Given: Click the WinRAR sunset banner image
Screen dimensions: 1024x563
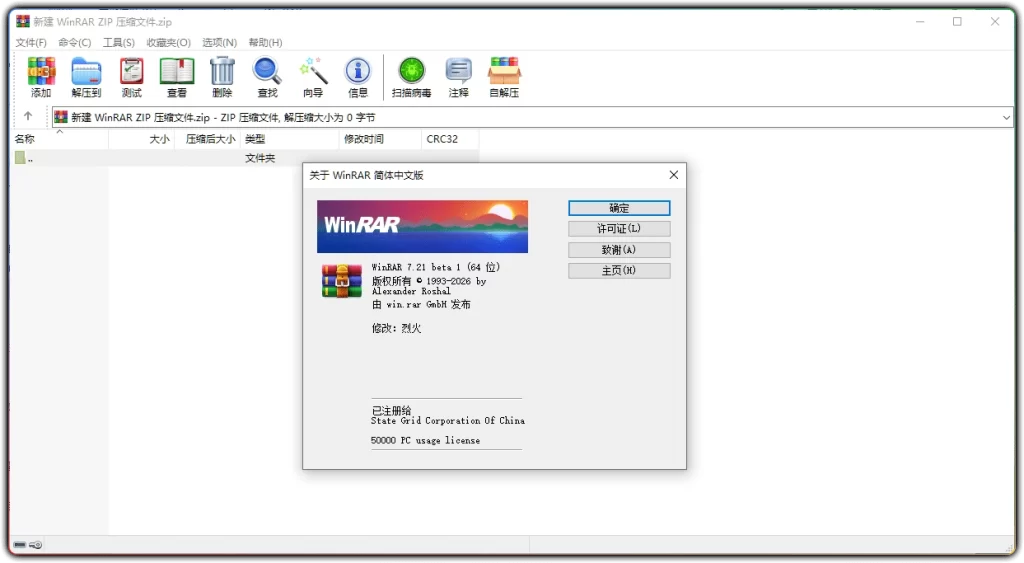Looking at the screenshot, I should click(423, 227).
